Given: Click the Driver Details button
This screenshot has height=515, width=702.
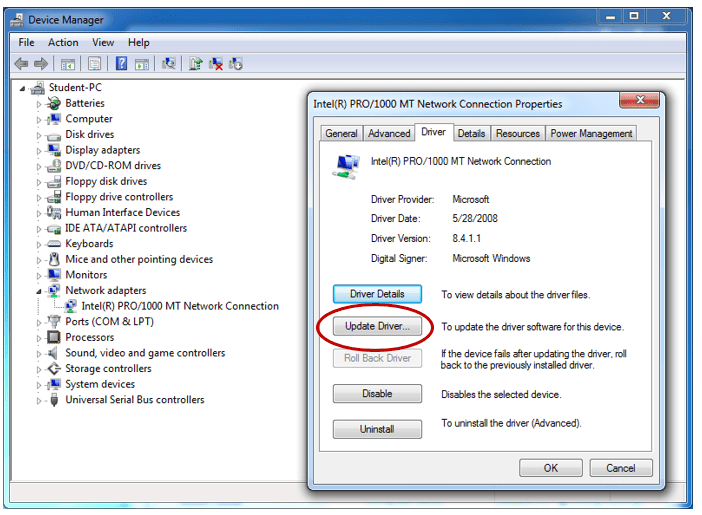Looking at the screenshot, I should [x=377, y=294].
